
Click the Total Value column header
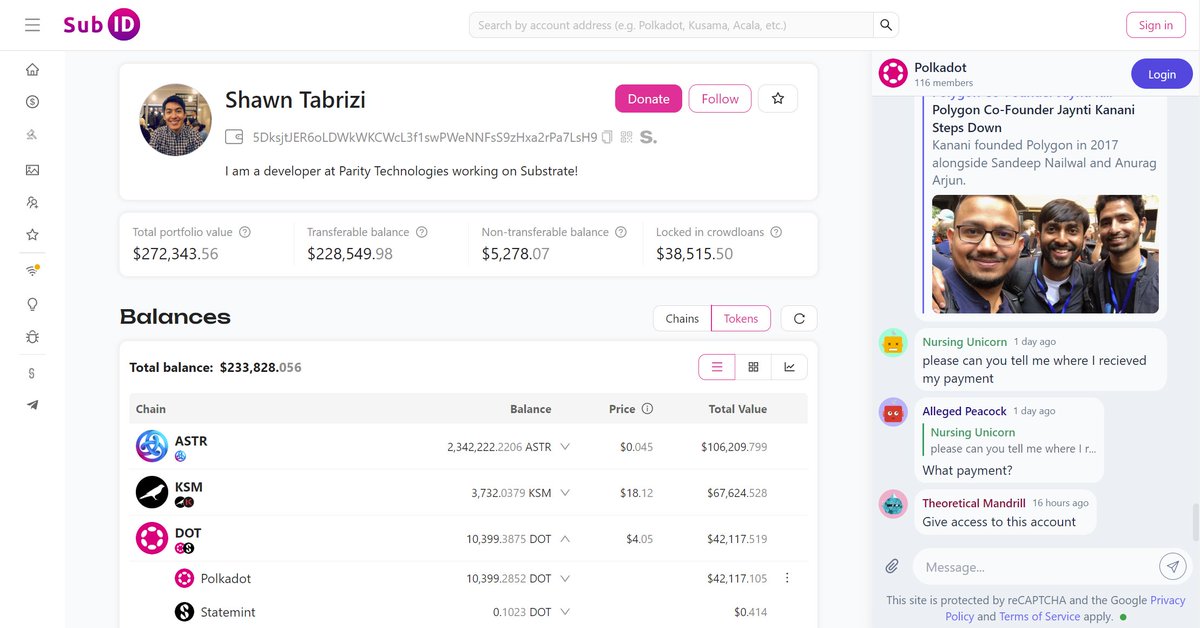(x=738, y=409)
